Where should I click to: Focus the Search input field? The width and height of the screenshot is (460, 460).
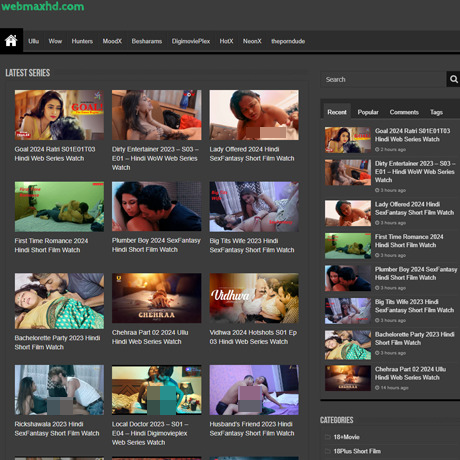point(383,79)
